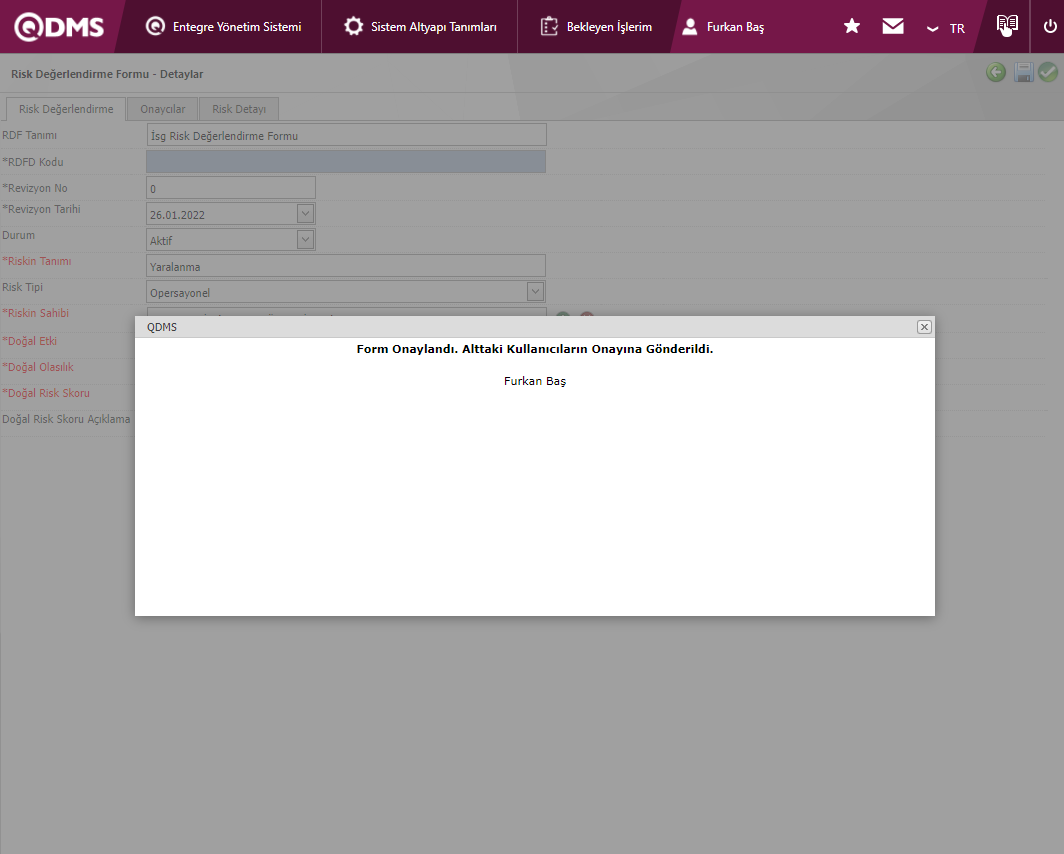Click the favorites star icon
The image size is (1064, 854).
[x=852, y=26]
